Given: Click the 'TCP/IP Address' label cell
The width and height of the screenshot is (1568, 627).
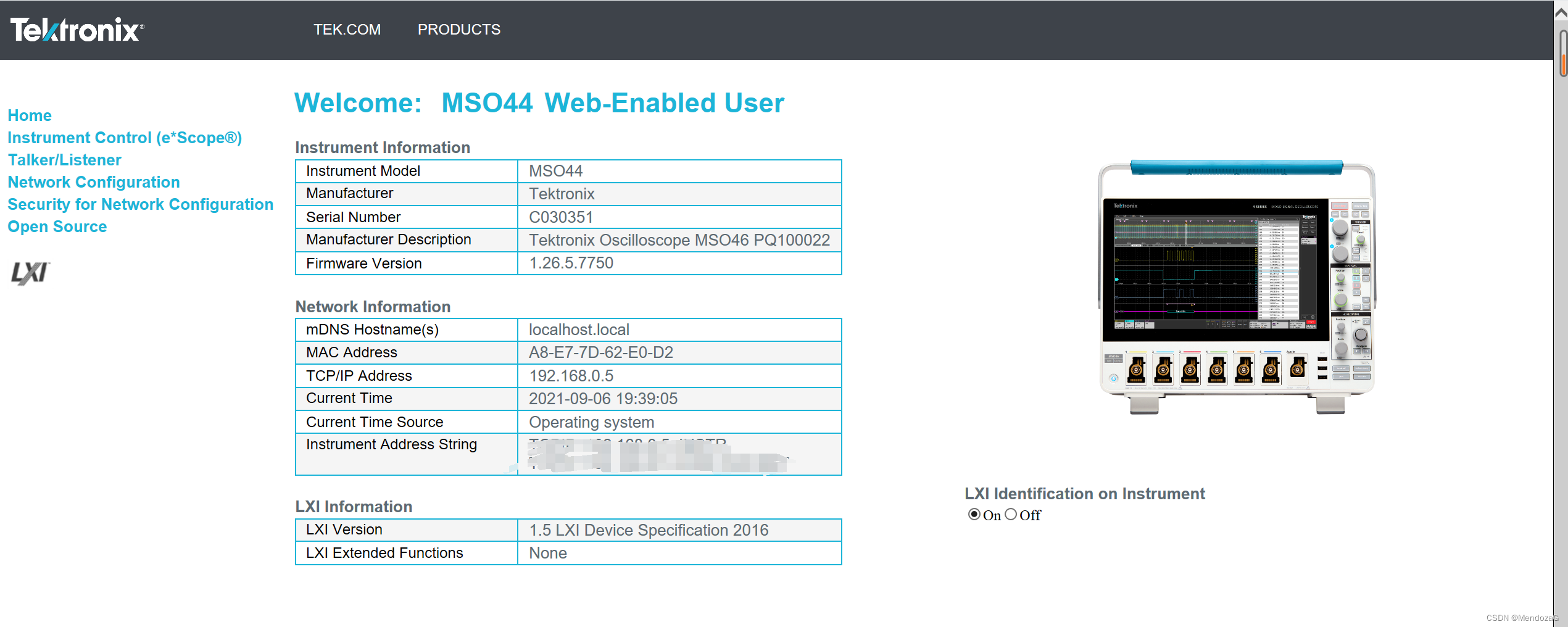Looking at the screenshot, I should point(406,376).
